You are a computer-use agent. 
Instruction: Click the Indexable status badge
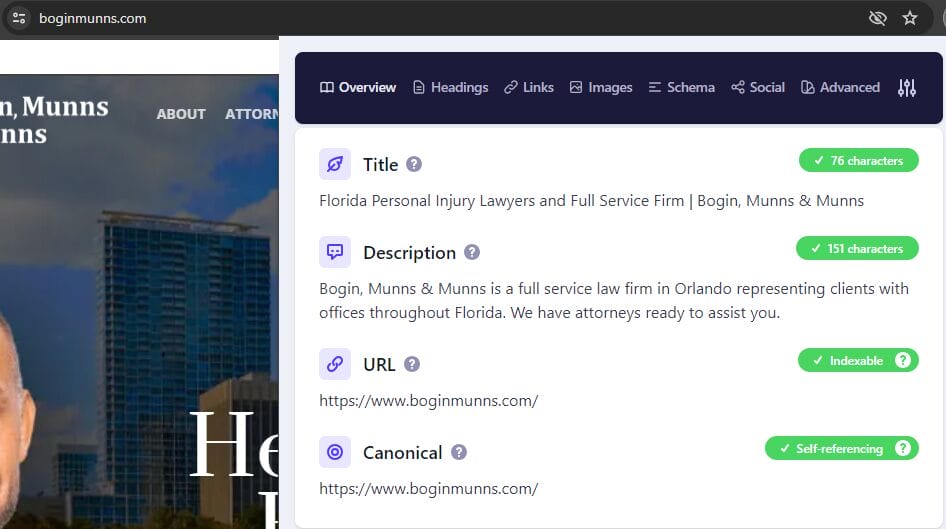pos(858,360)
